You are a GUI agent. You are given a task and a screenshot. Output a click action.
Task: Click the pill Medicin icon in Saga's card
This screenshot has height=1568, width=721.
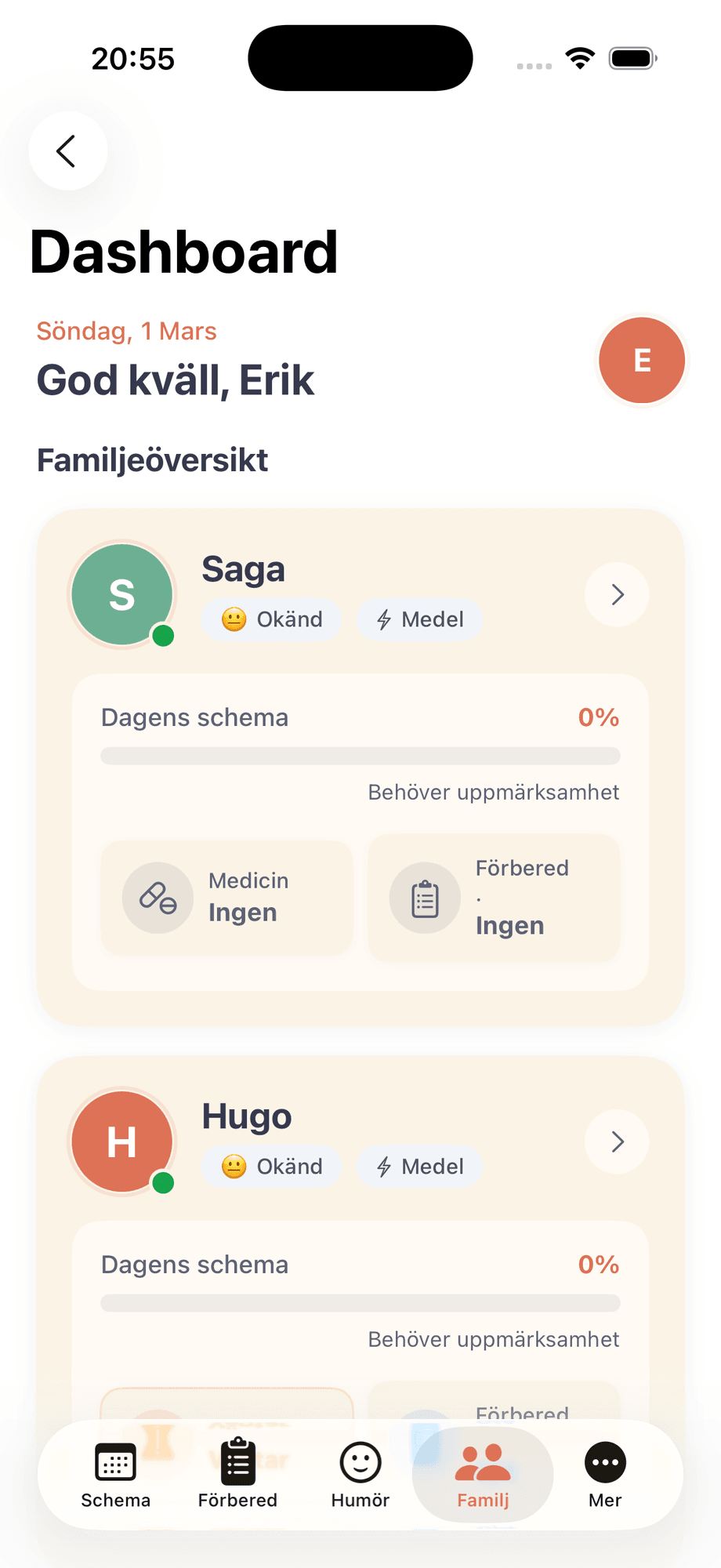158,898
